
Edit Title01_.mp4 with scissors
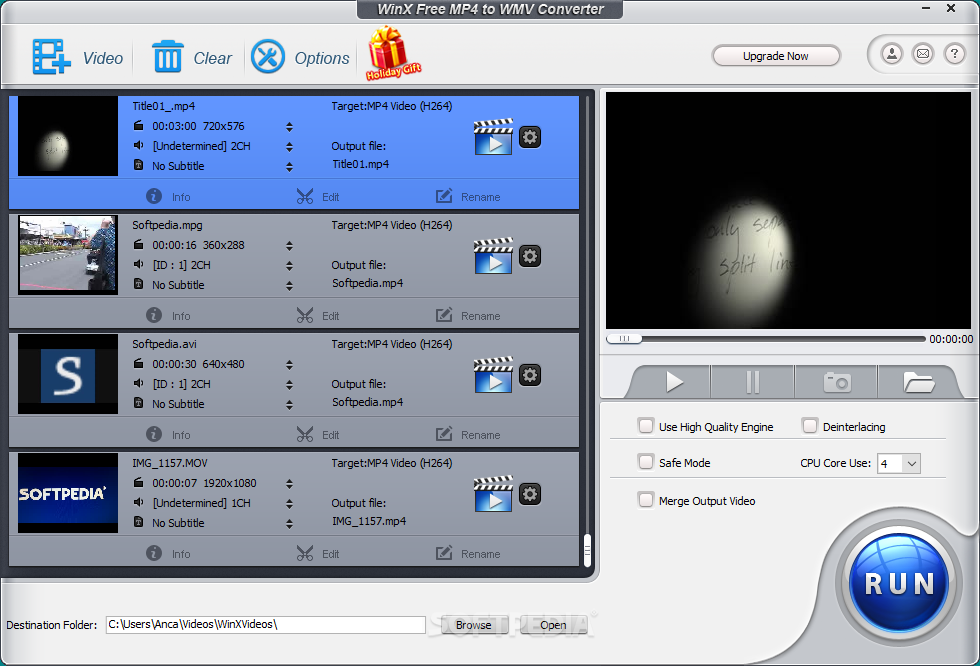coord(318,197)
